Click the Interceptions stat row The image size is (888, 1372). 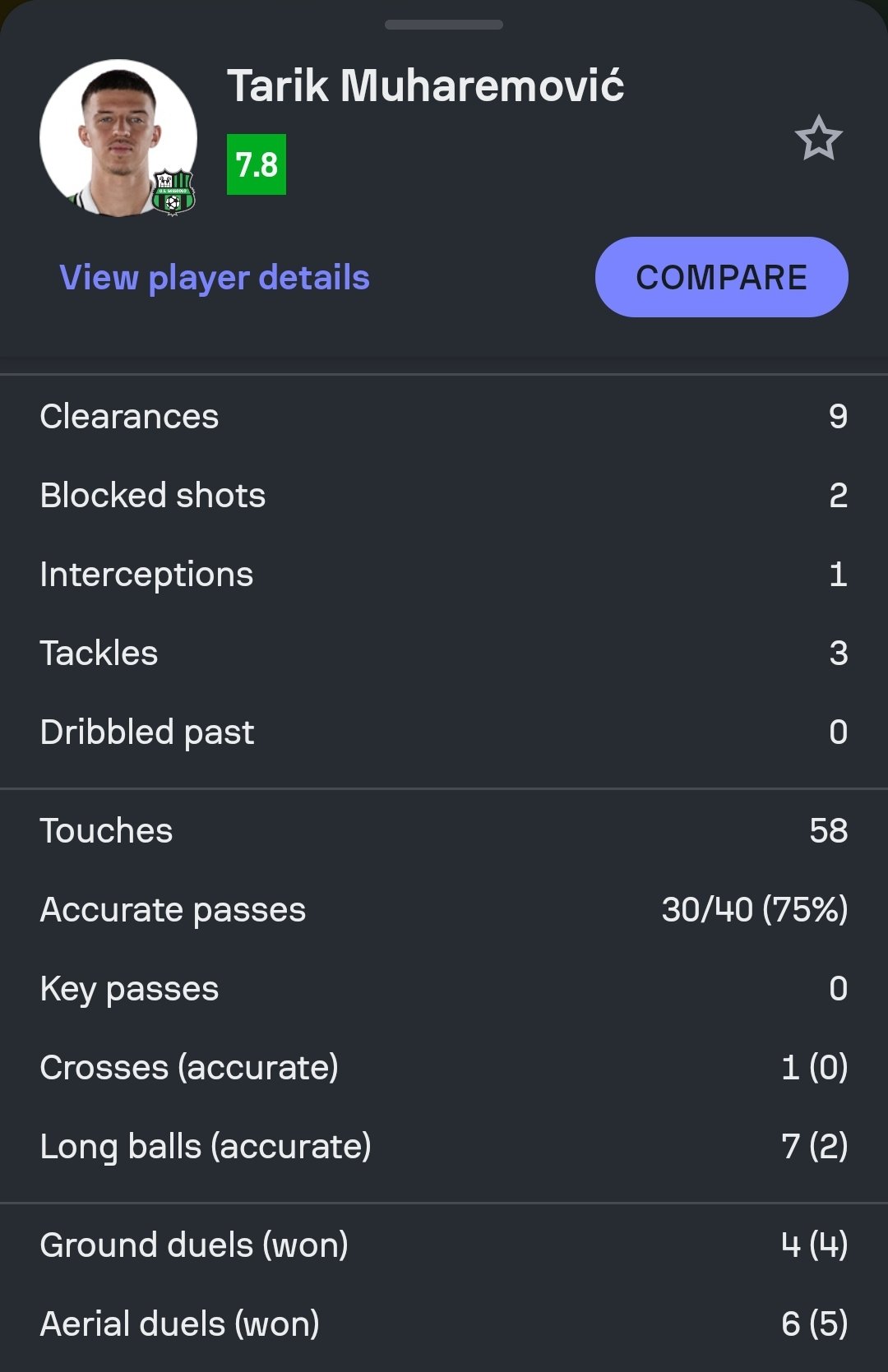(444, 575)
